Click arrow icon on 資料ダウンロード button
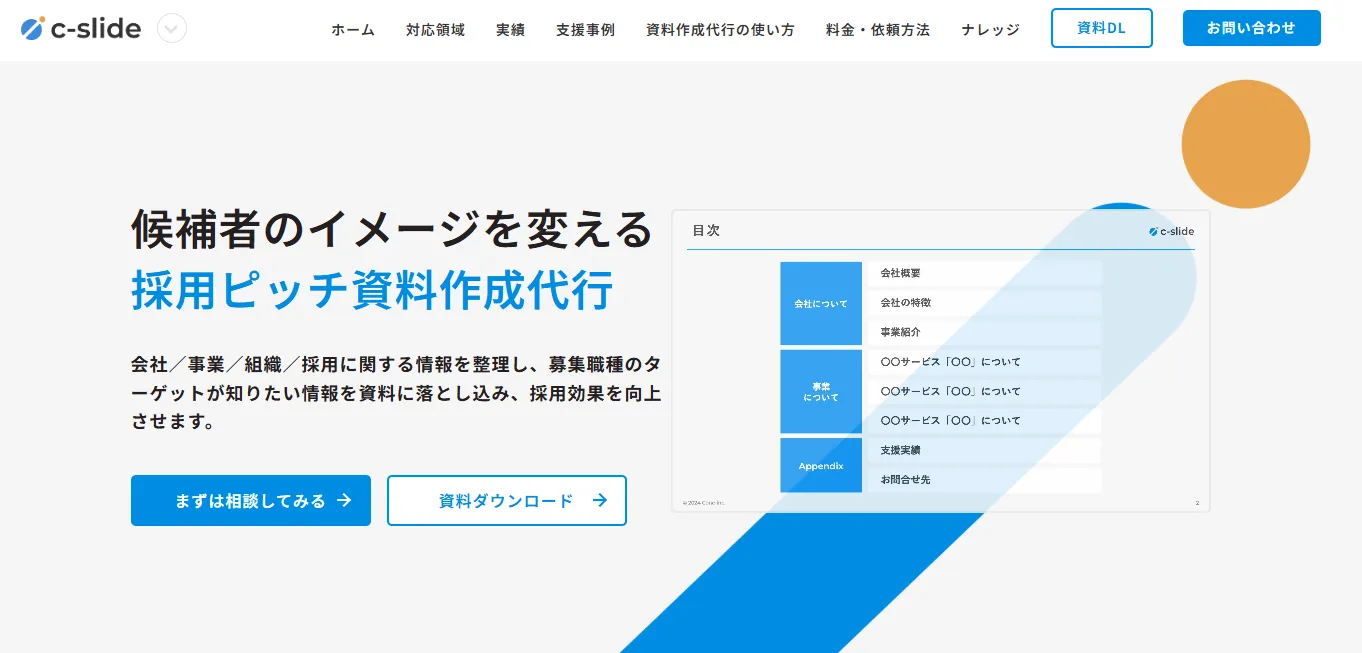1362x653 pixels. [600, 500]
